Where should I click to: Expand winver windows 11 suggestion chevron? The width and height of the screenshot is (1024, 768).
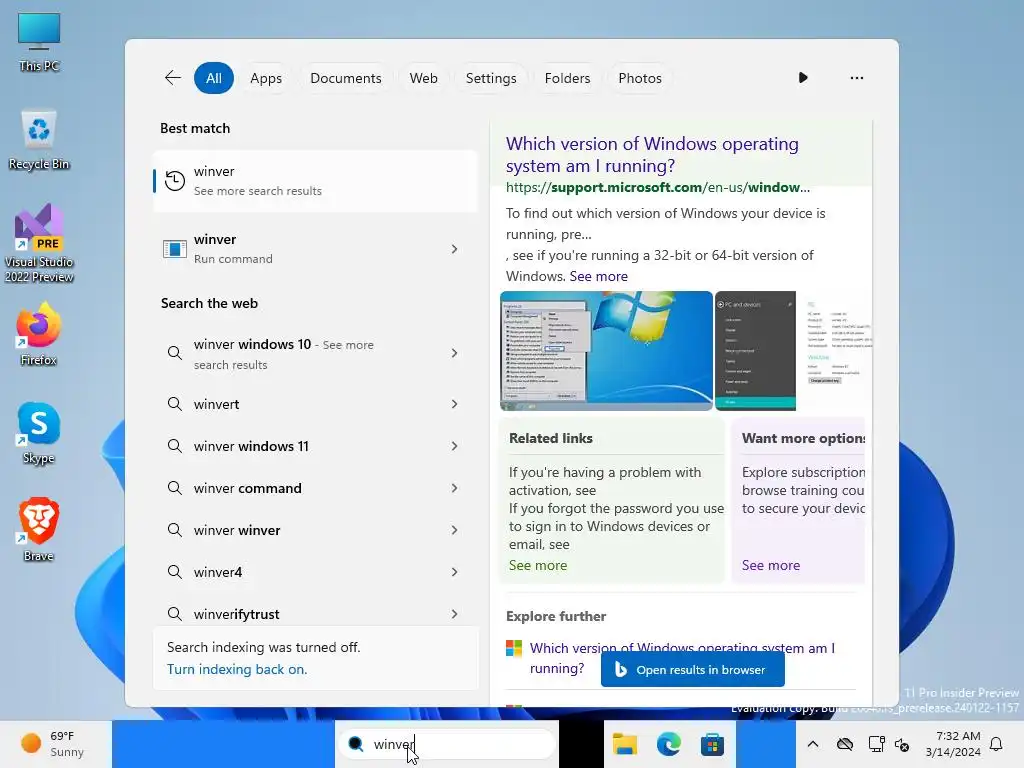(454, 445)
